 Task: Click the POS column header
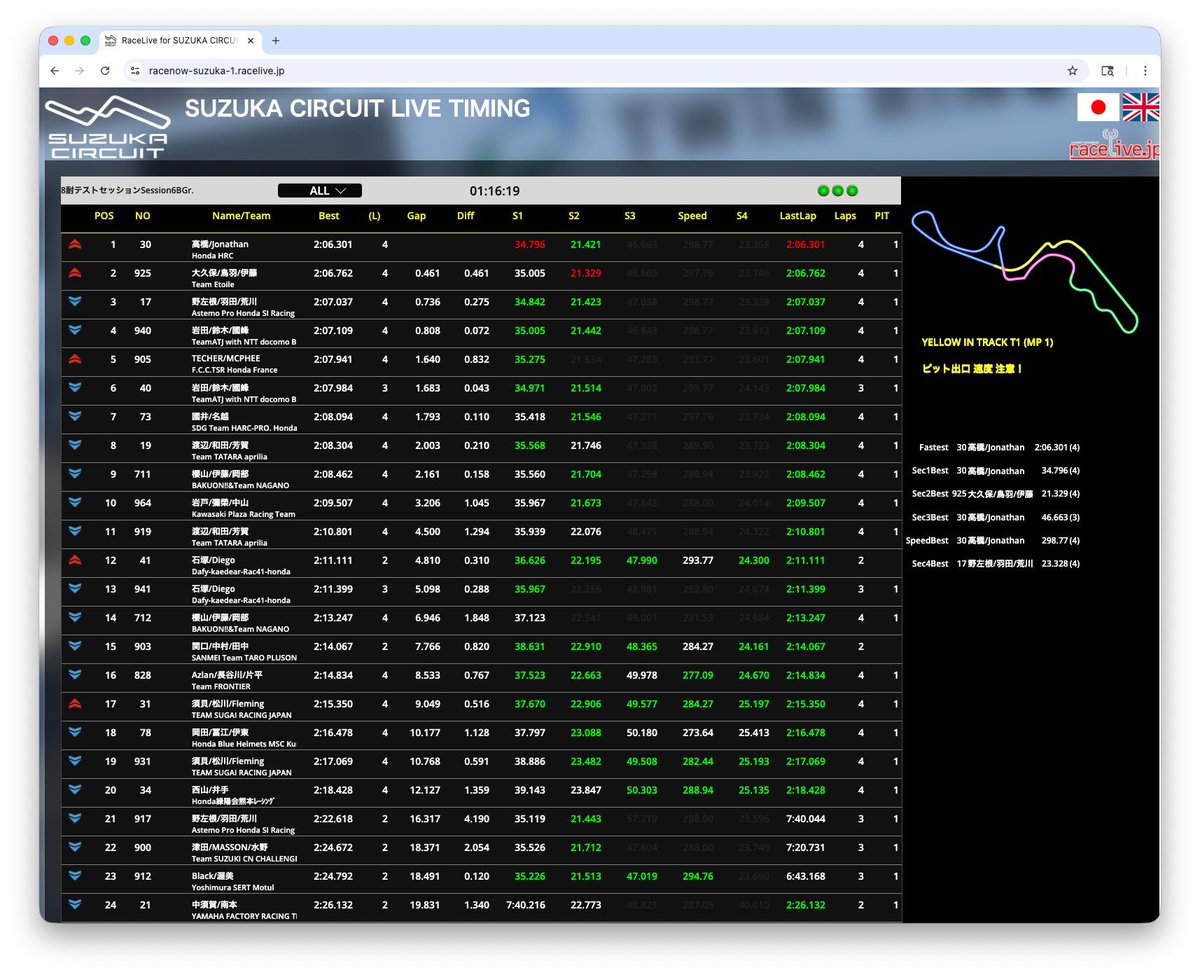[104, 216]
